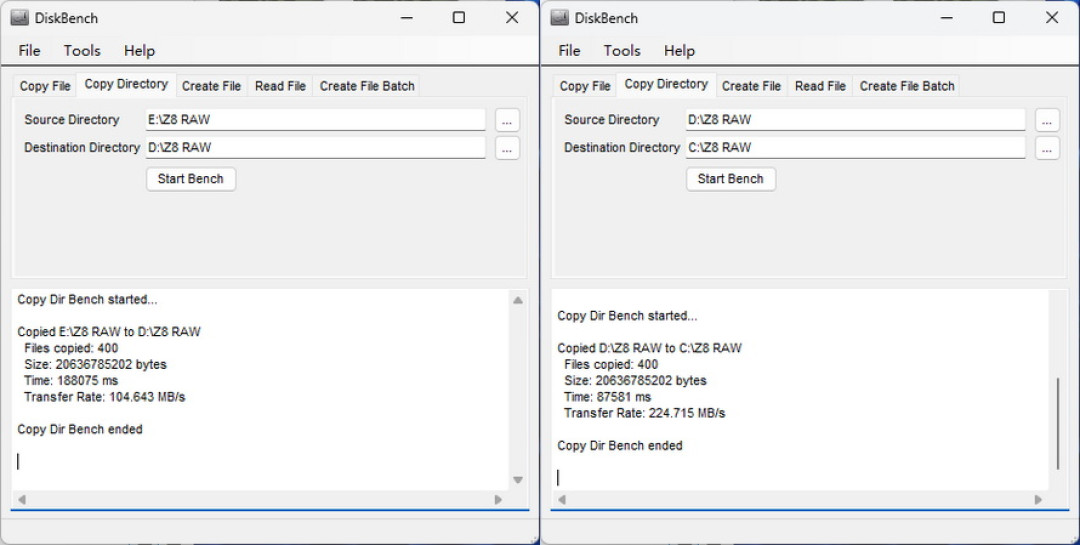Click right arrow of left window horizontal scrollbar

point(498,500)
